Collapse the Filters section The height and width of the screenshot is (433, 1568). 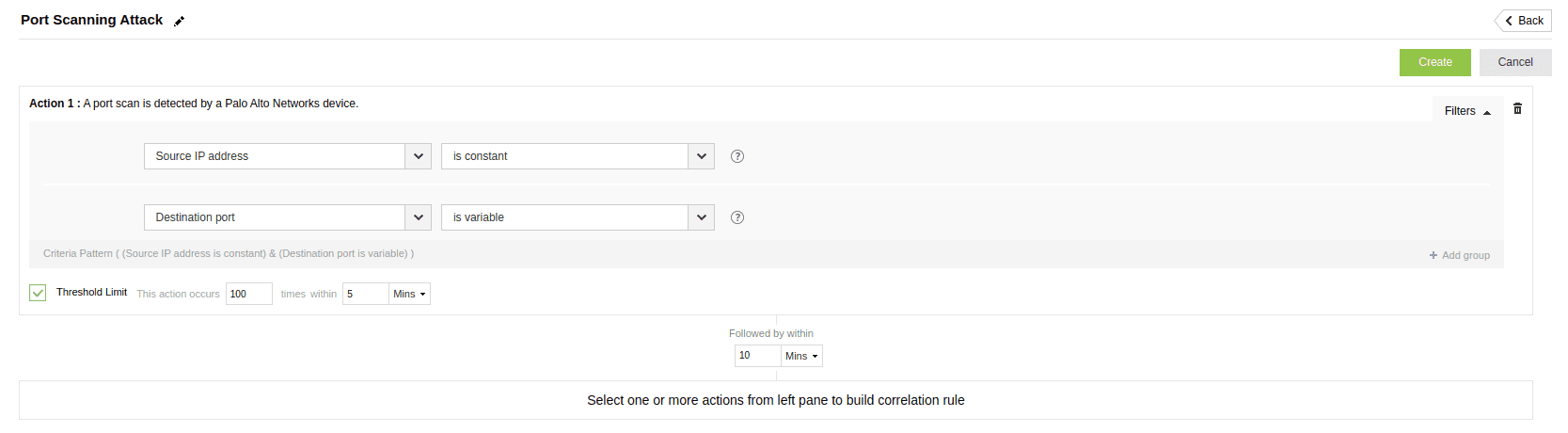point(1466,111)
